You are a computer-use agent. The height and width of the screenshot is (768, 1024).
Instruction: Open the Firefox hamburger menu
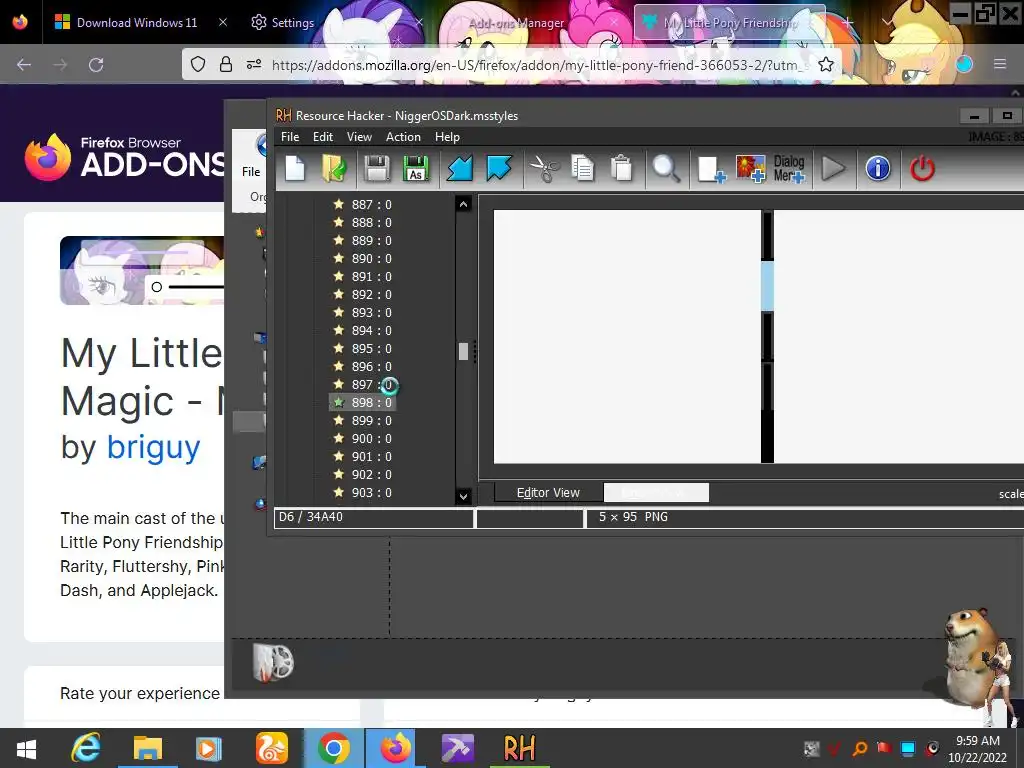[1000, 64]
